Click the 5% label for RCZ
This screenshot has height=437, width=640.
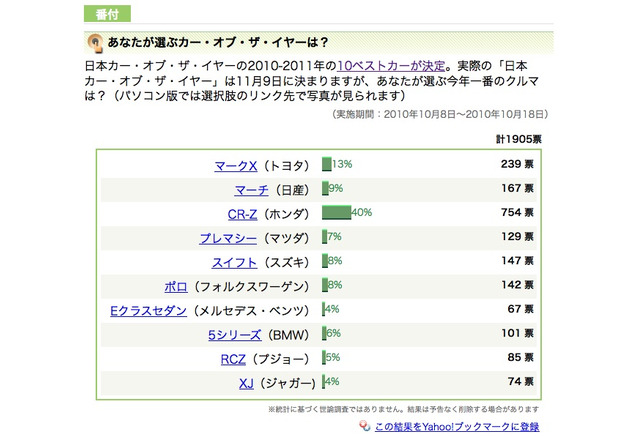[333, 357]
